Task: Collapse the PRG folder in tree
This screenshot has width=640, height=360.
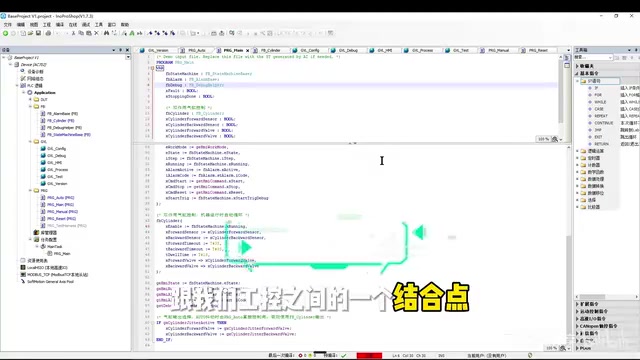Action: tap(30, 191)
